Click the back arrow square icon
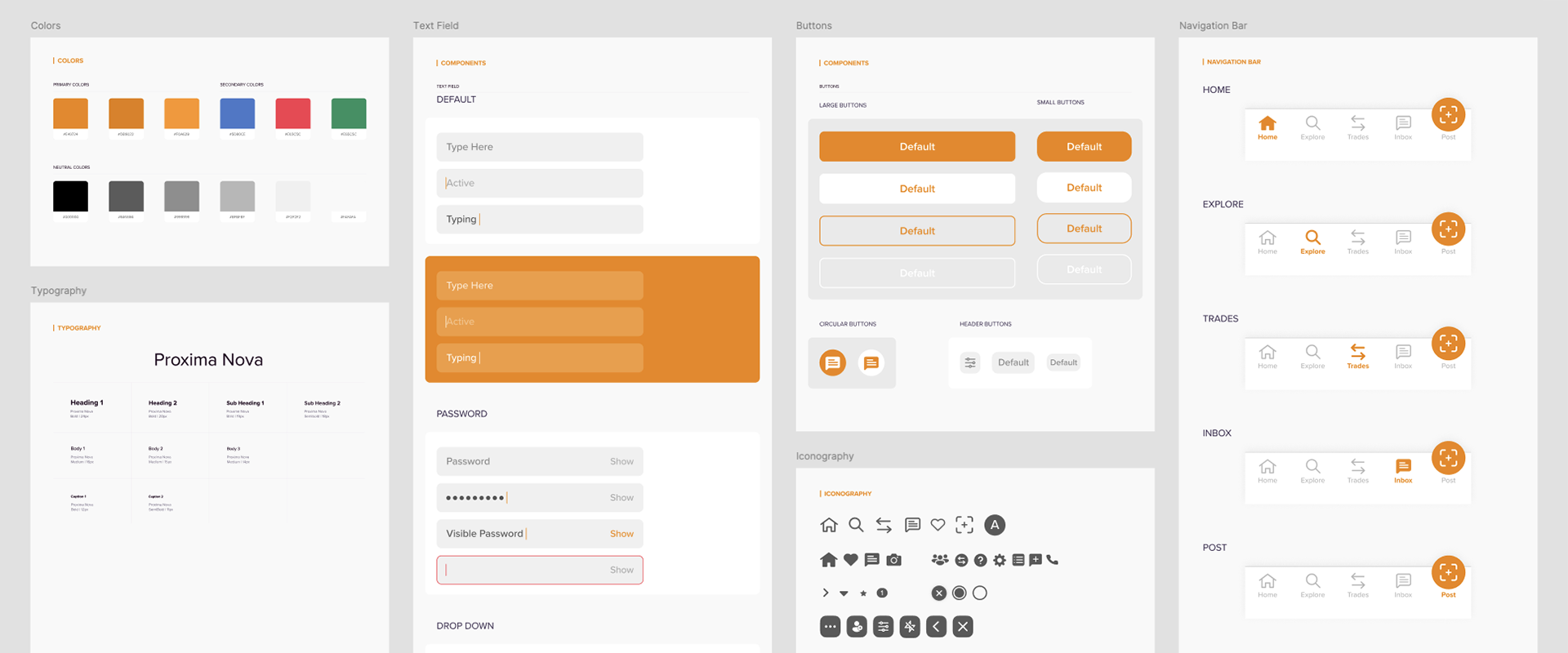 [937, 627]
